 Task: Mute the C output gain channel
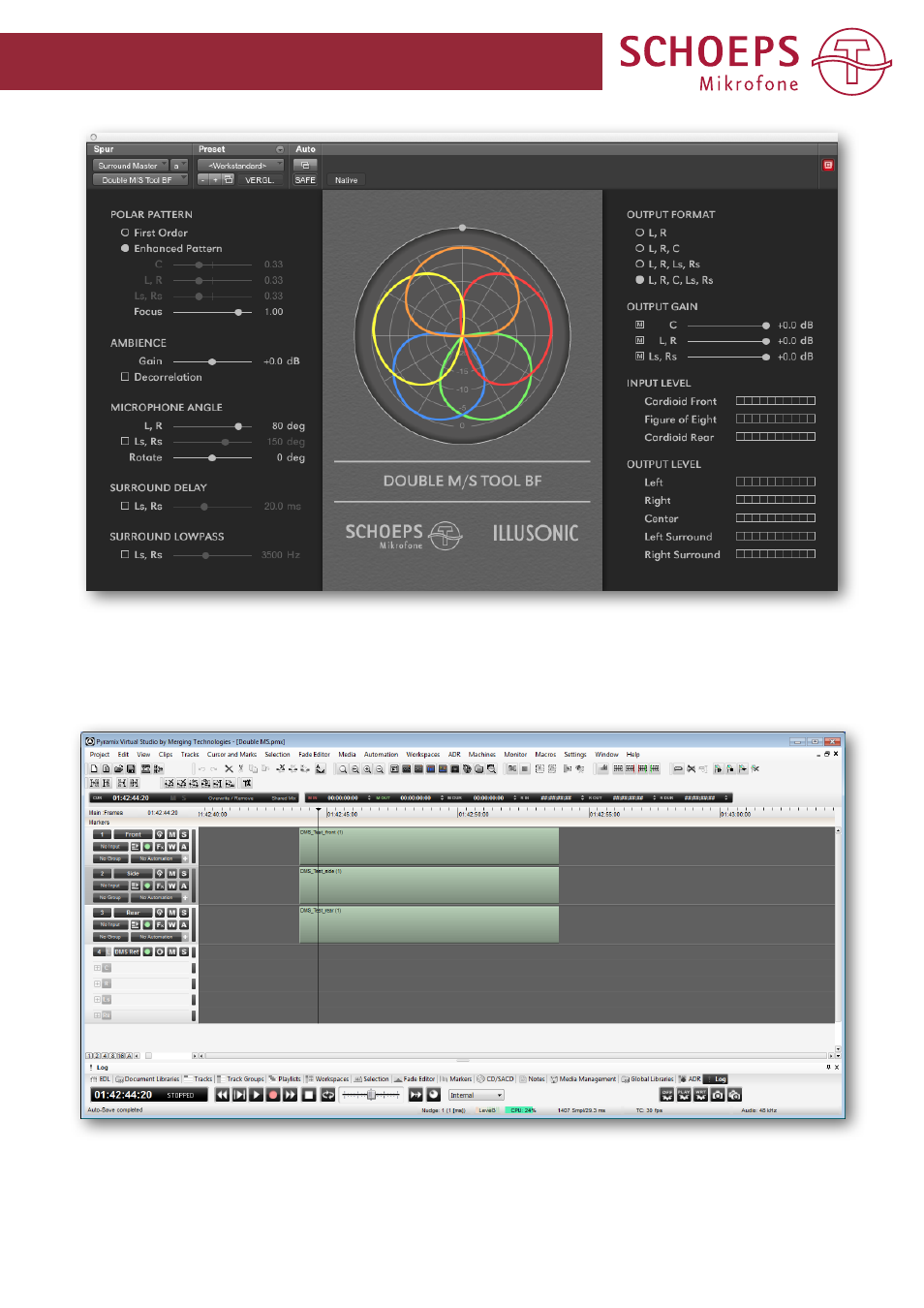click(639, 325)
